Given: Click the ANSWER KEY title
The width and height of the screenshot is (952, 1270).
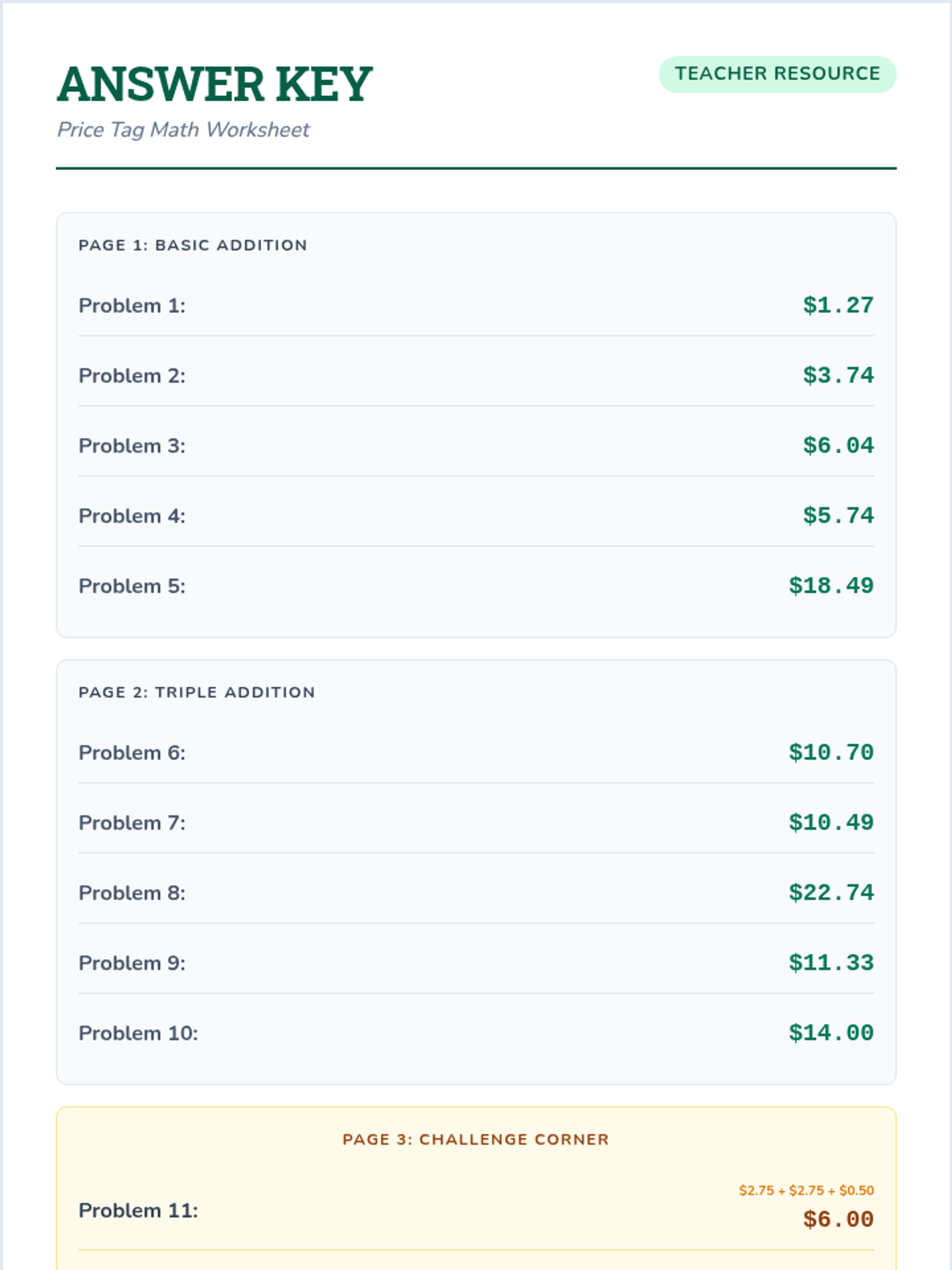Looking at the screenshot, I should coord(215,84).
